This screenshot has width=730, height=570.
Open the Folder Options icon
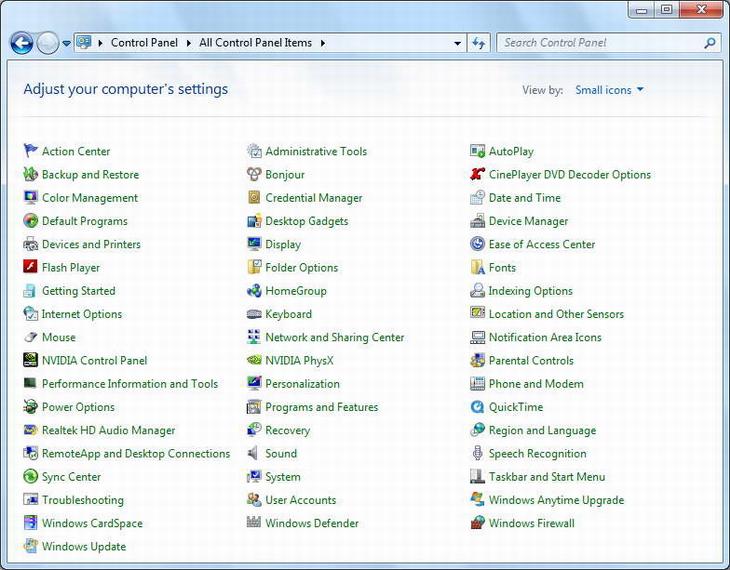pos(254,267)
